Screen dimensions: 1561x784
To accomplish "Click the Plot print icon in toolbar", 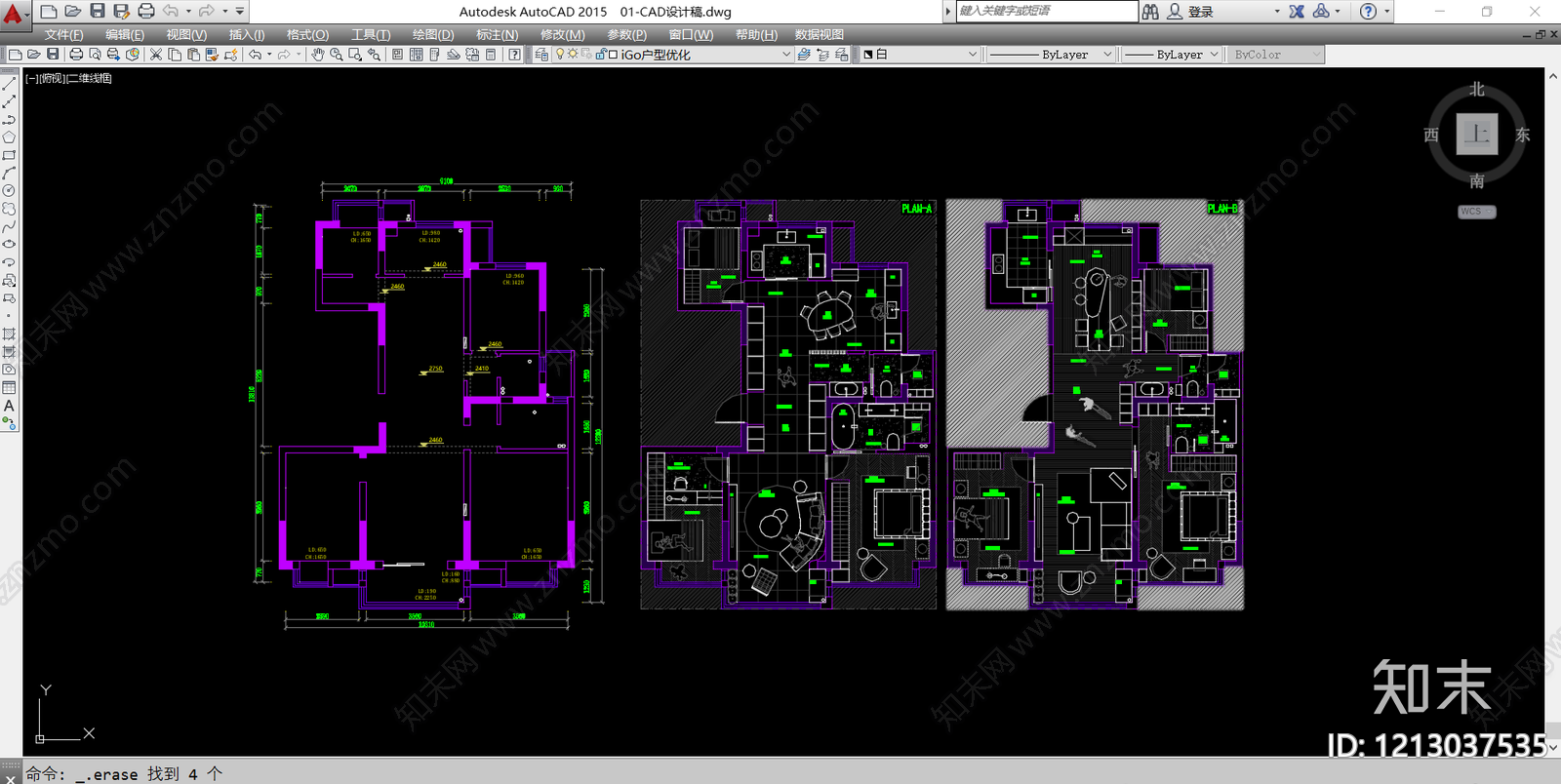I will pyautogui.click(x=76, y=55).
